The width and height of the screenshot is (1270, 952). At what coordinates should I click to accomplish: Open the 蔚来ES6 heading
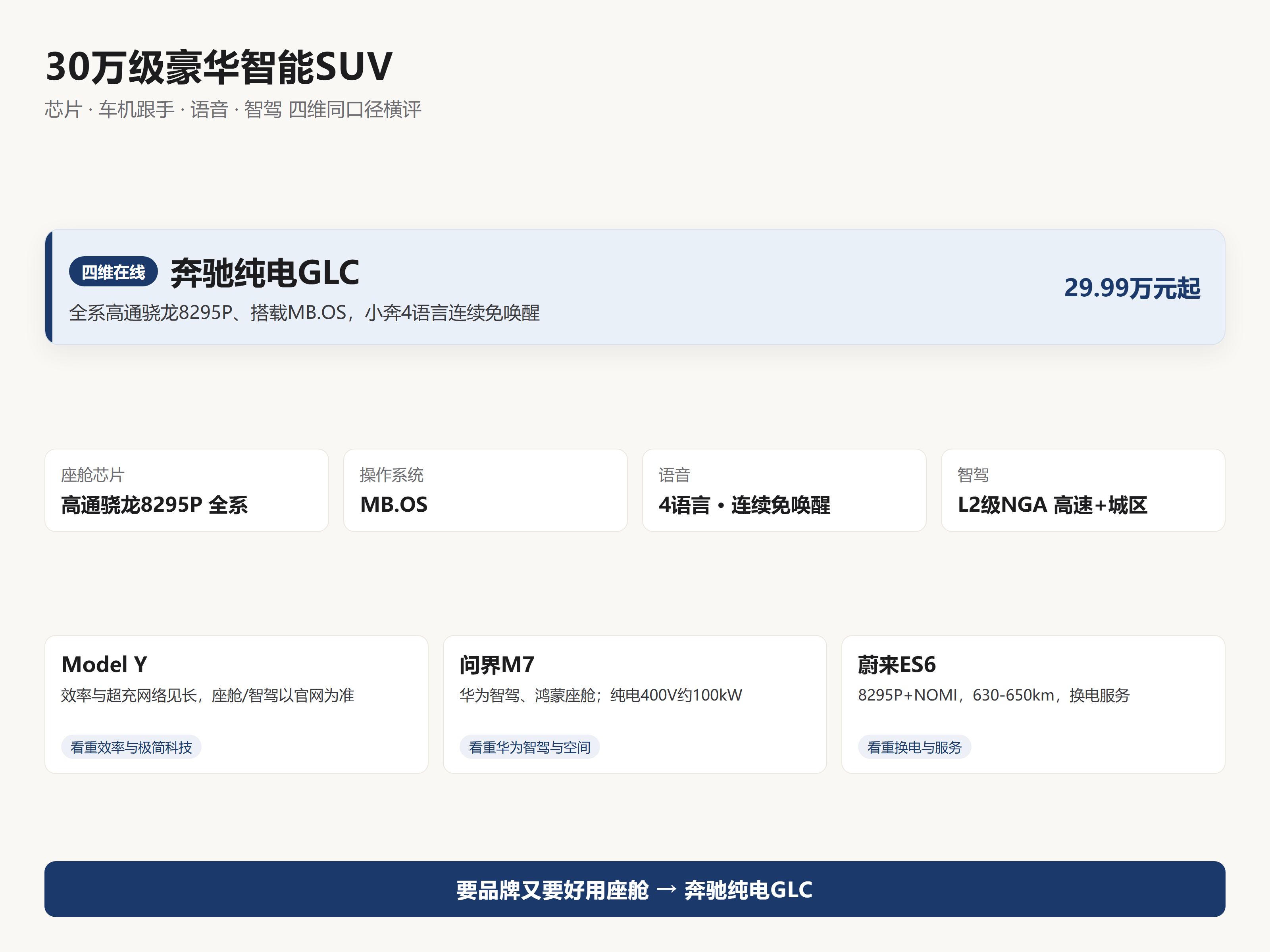896,664
